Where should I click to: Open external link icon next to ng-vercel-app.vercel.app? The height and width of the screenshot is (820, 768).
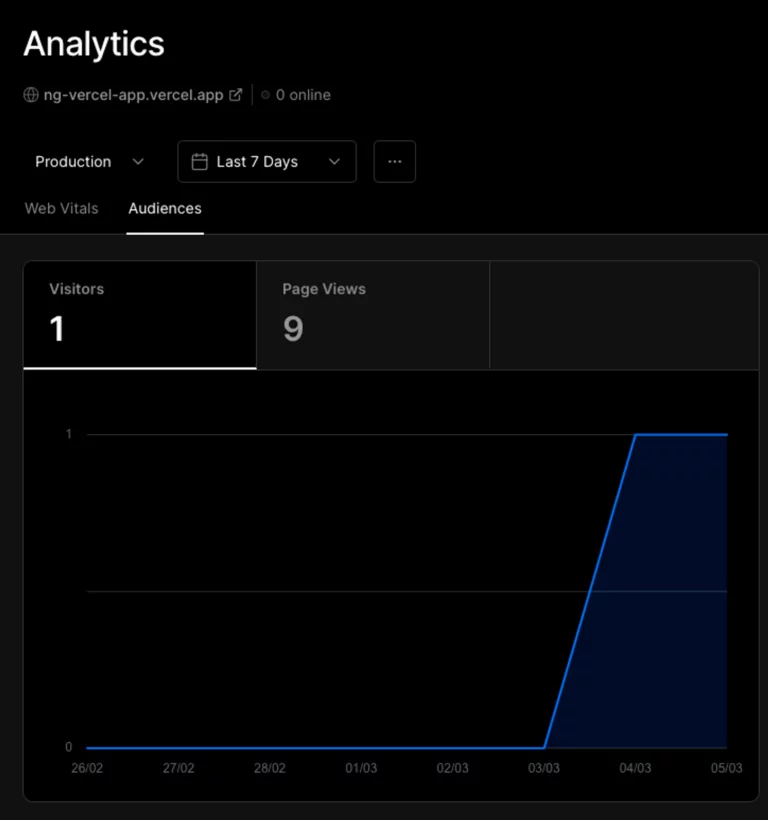click(x=236, y=95)
